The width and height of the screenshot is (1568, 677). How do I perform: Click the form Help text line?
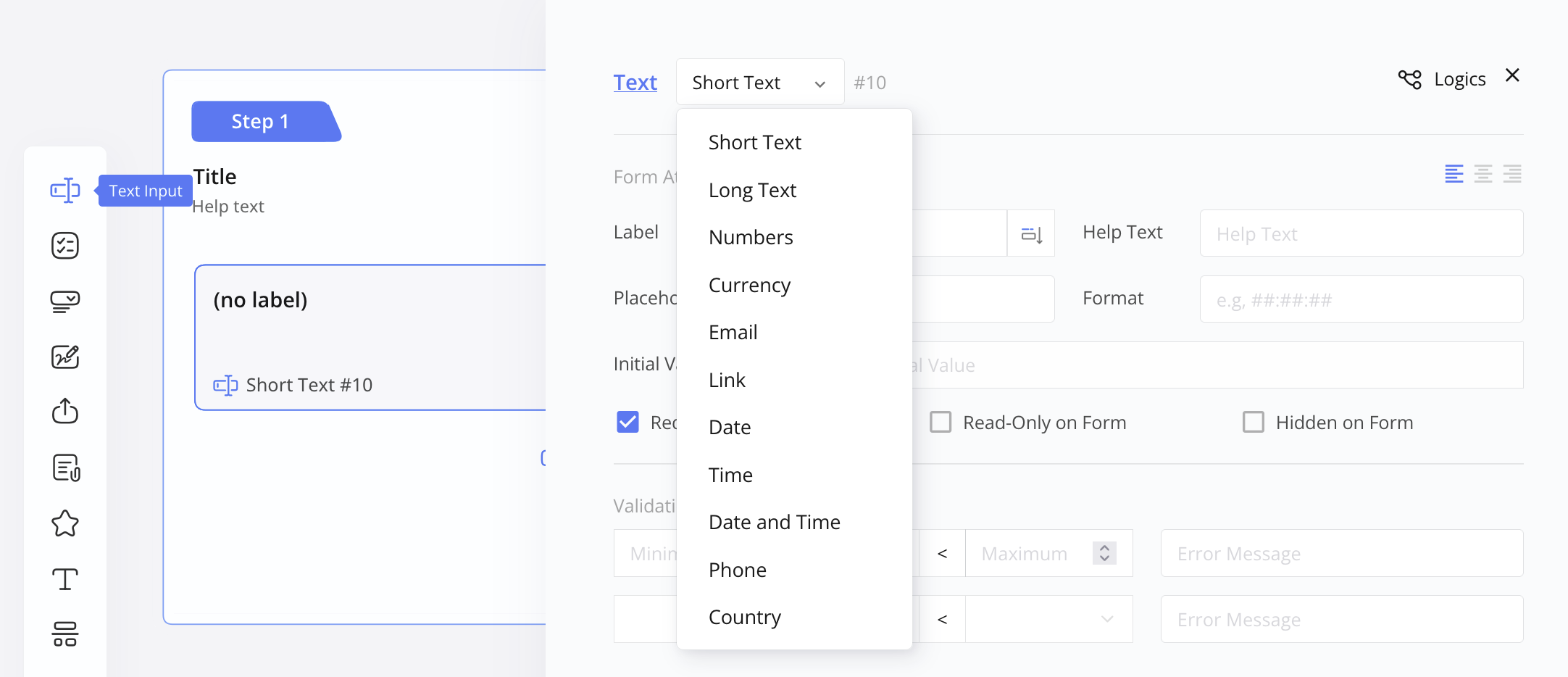click(x=228, y=207)
